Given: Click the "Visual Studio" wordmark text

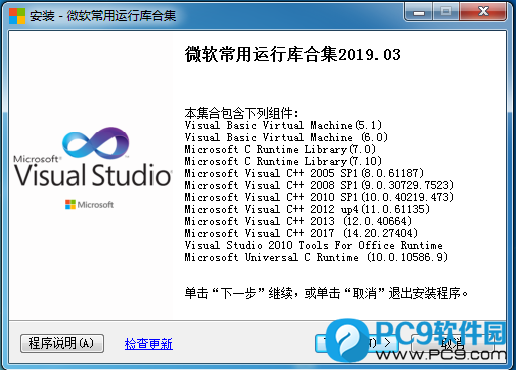Looking at the screenshot, I should 93,175.
